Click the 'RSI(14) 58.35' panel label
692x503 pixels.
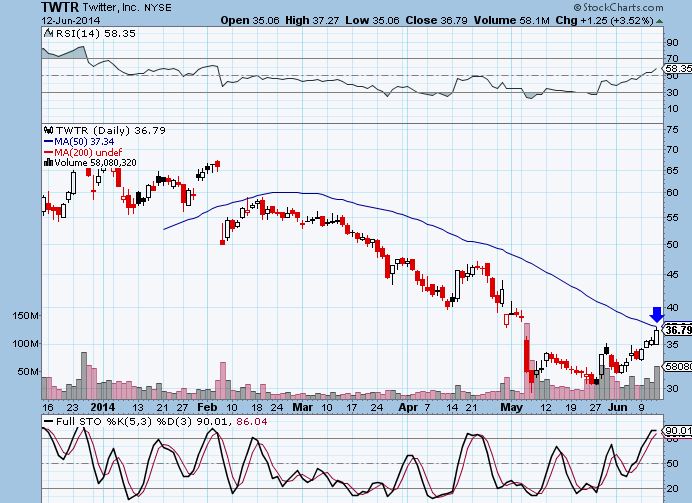pyautogui.click(x=96, y=34)
